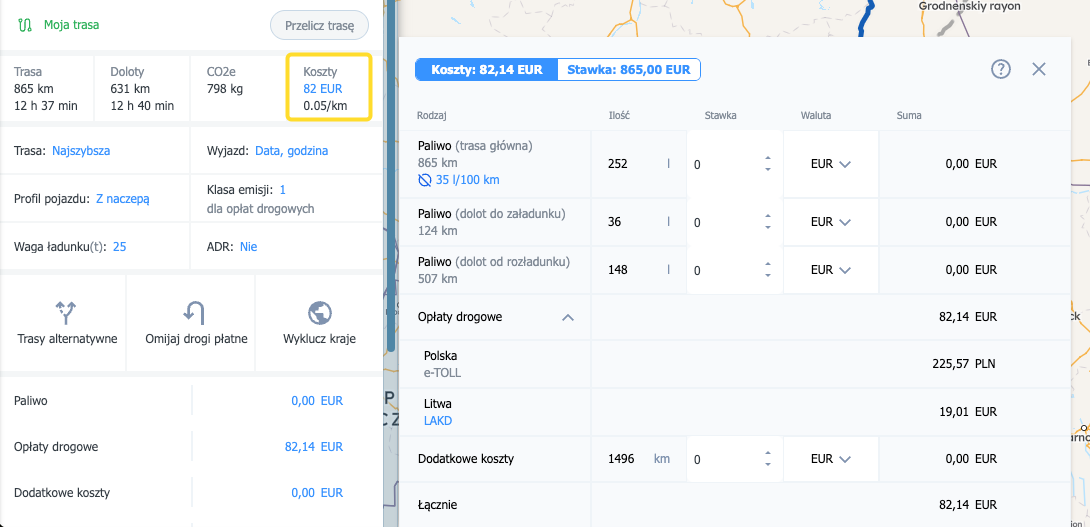Decrease Dodatkowe koszty rate with stepper
The height and width of the screenshot is (527, 1090).
pyautogui.click(x=767, y=465)
